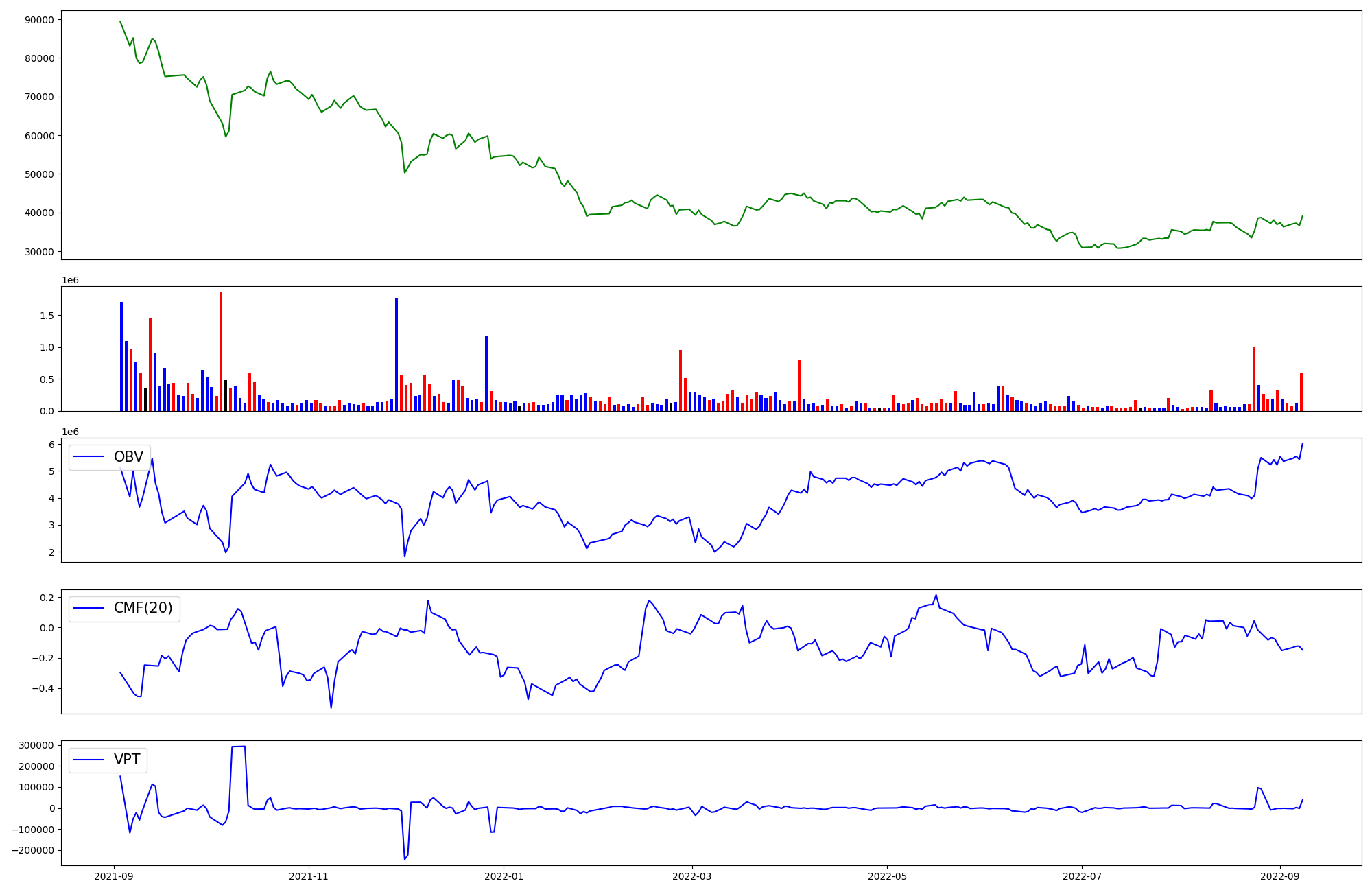Click the 1.5 volume axis label
Screen dimensions: 1372x892
(47, 316)
